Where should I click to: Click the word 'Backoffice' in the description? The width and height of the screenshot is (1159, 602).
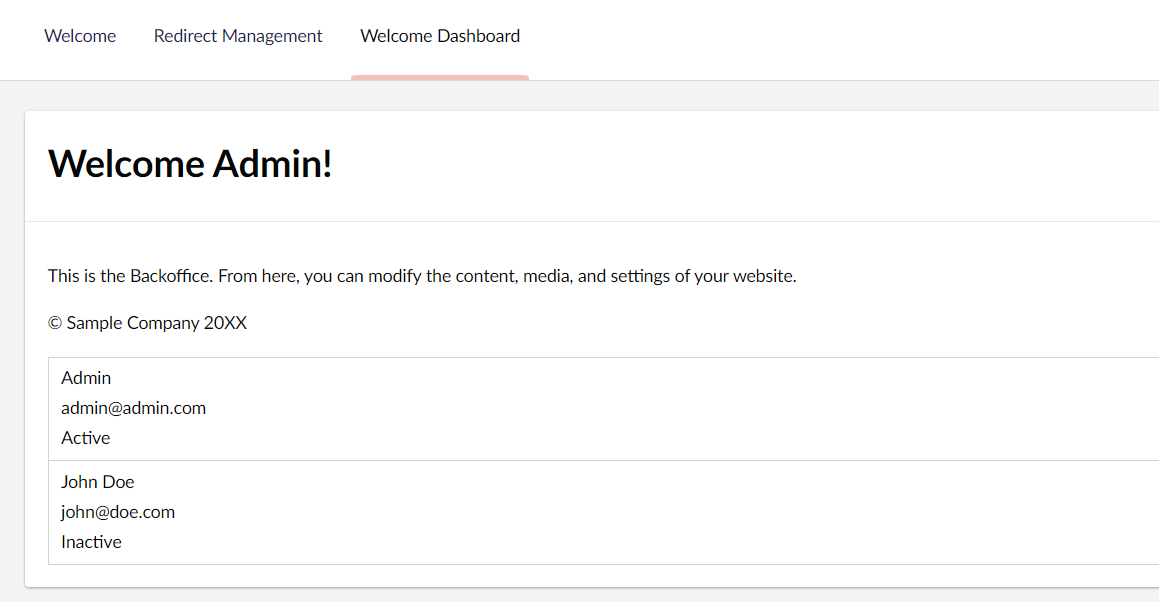pyautogui.click(x=169, y=276)
